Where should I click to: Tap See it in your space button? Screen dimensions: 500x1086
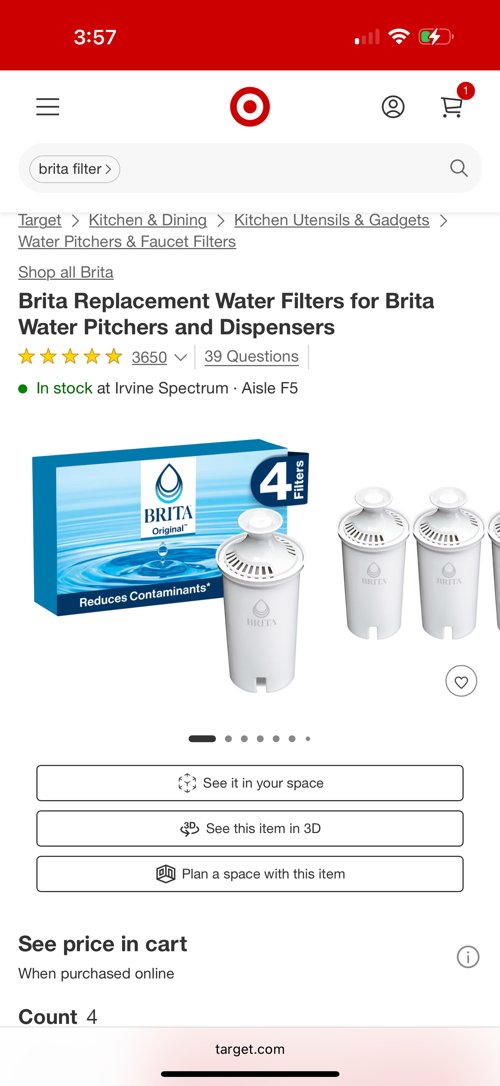[250, 783]
